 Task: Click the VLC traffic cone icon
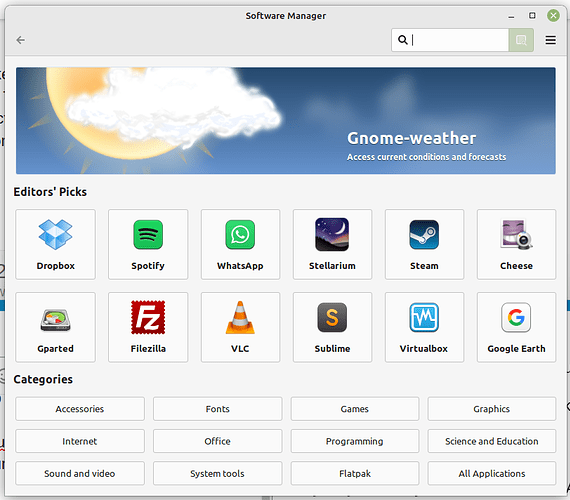[x=240, y=317]
